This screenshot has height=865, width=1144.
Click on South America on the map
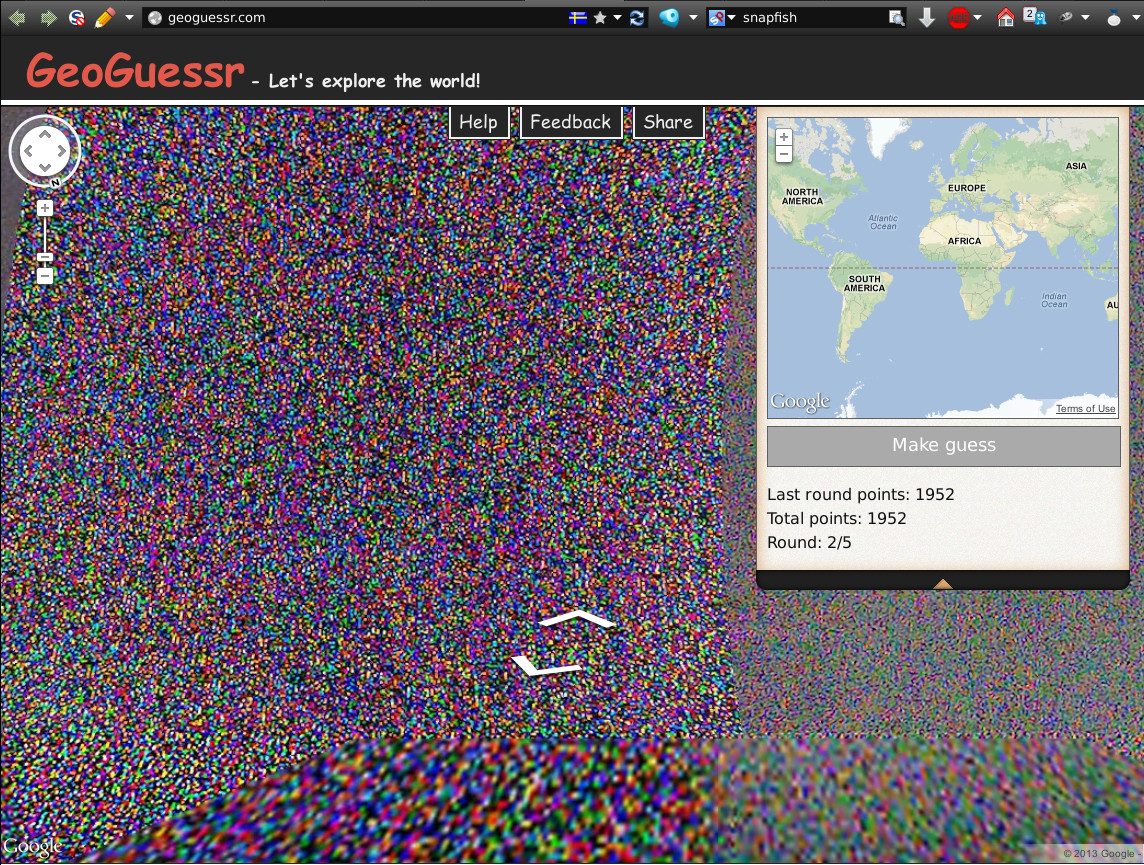(865, 284)
